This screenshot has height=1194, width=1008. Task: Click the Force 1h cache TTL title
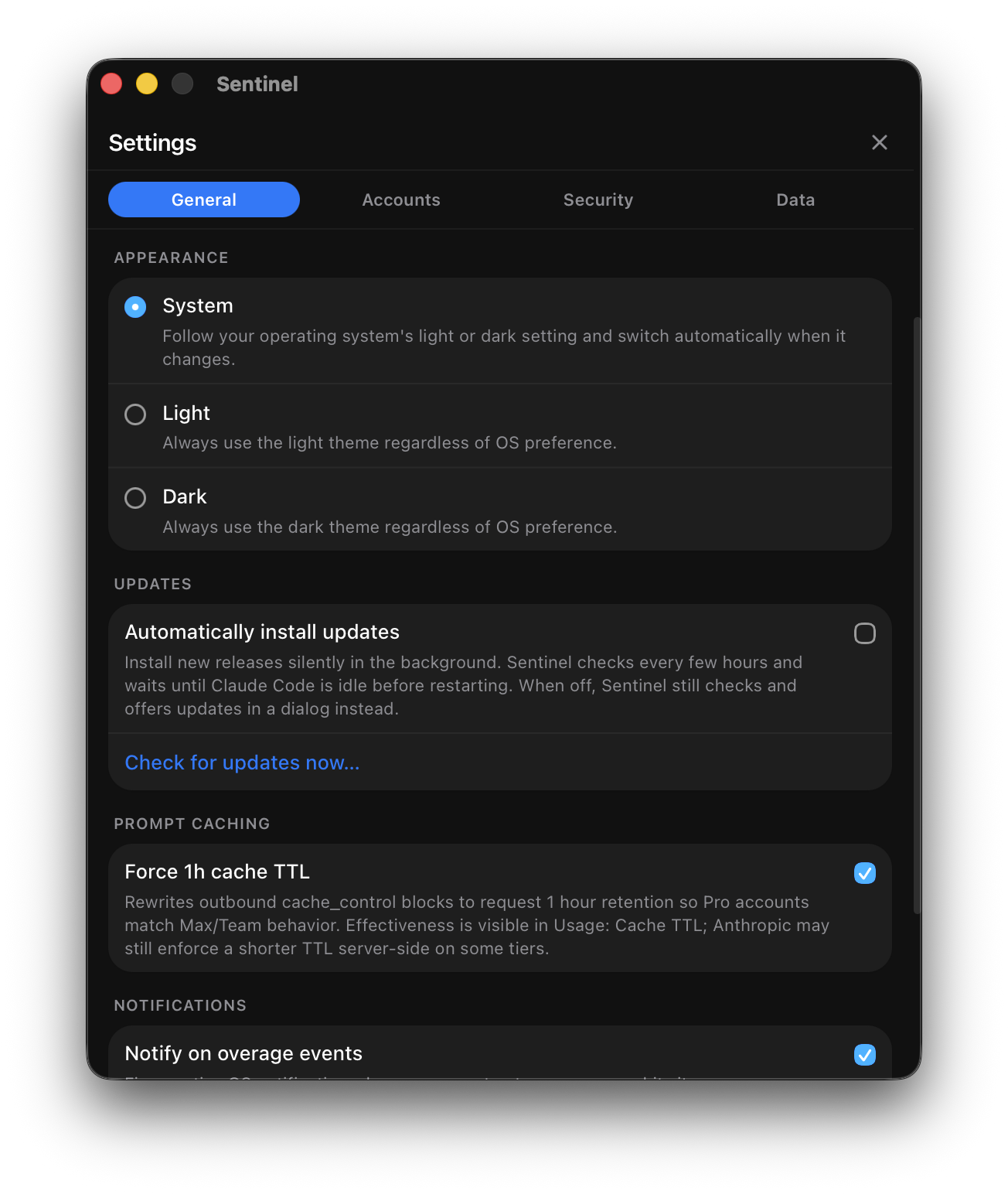(x=217, y=872)
